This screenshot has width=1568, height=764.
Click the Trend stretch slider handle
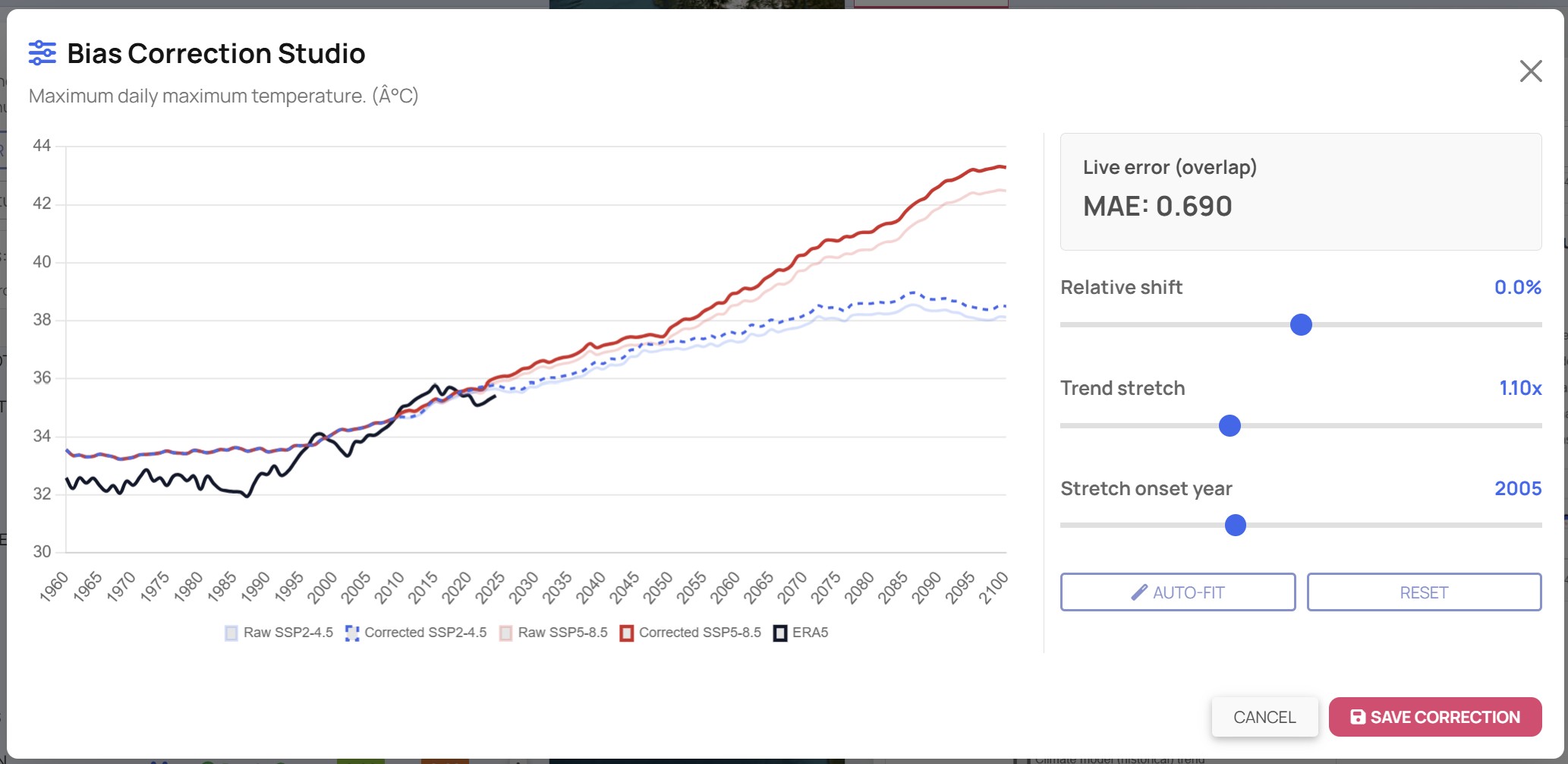coord(1230,426)
